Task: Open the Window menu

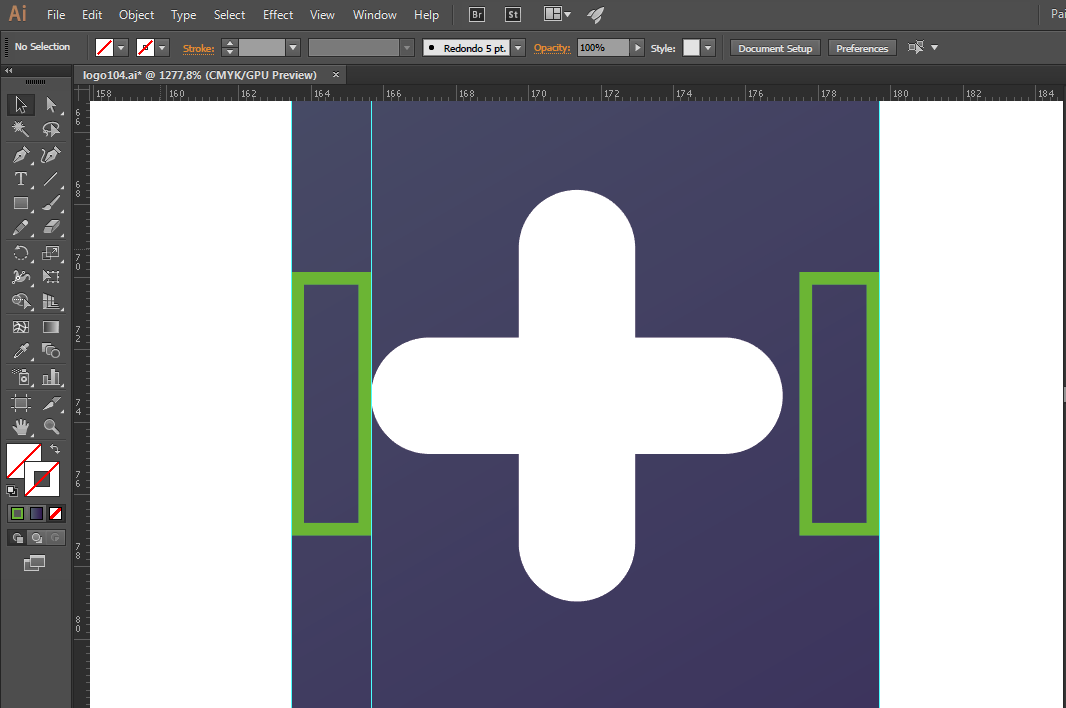Action: point(375,15)
